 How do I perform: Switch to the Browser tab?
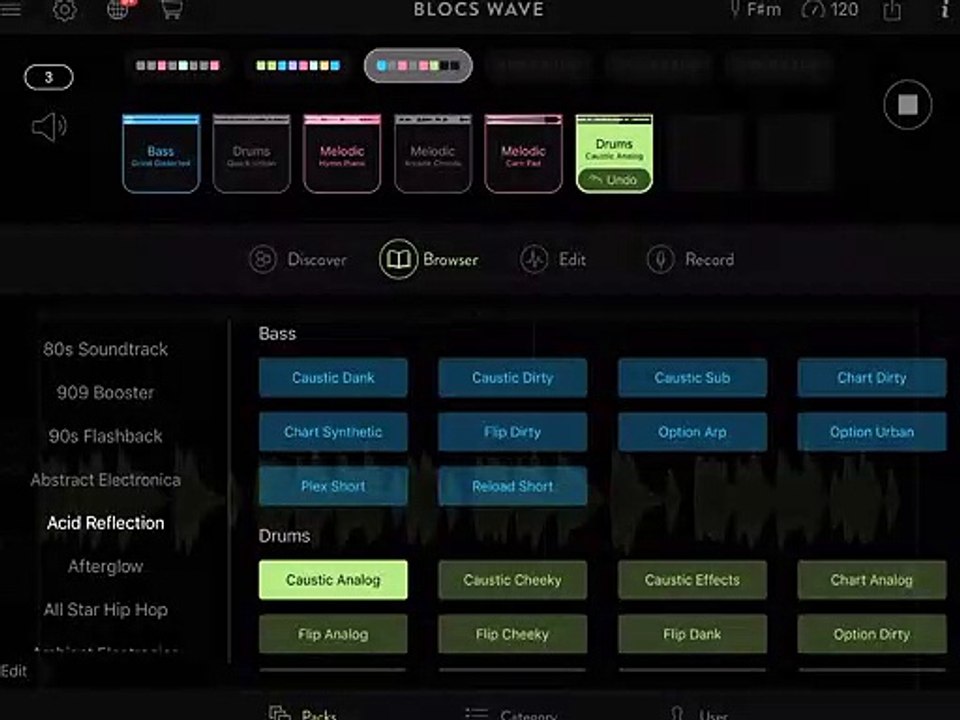pos(429,260)
